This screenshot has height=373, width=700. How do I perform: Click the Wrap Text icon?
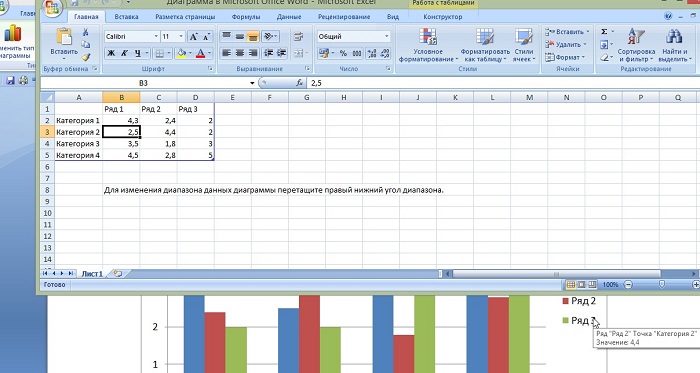298,37
